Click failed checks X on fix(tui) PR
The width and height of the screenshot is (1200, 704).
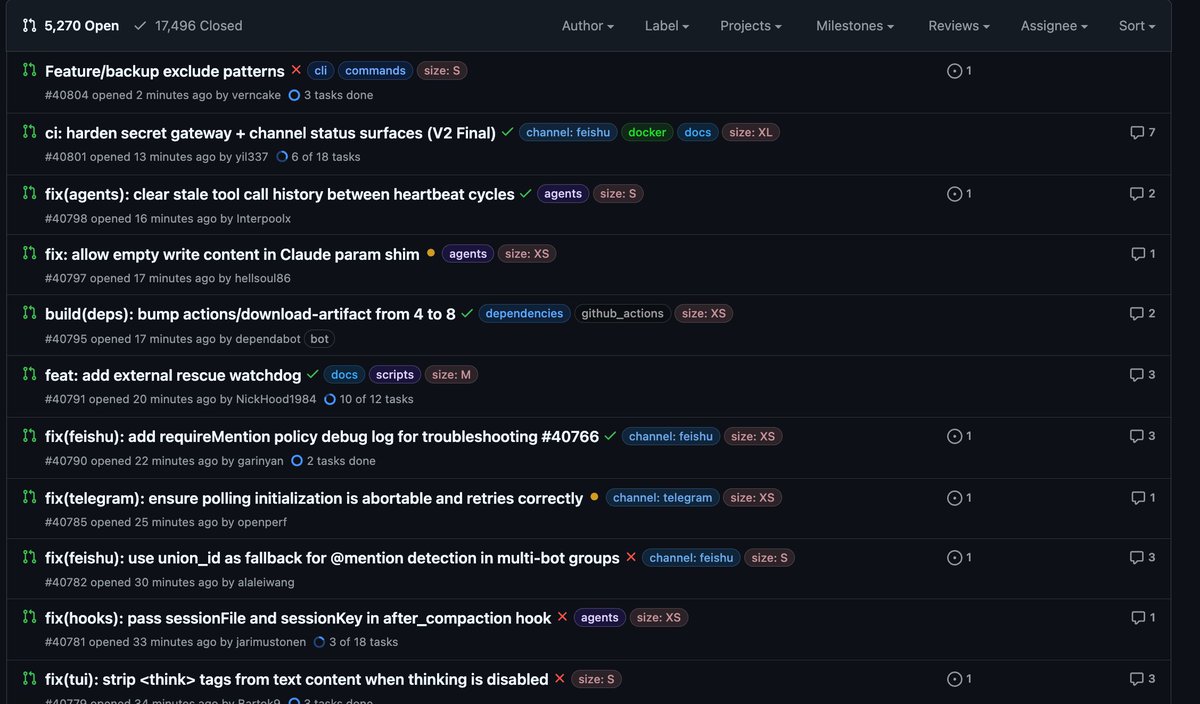point(560,679)
